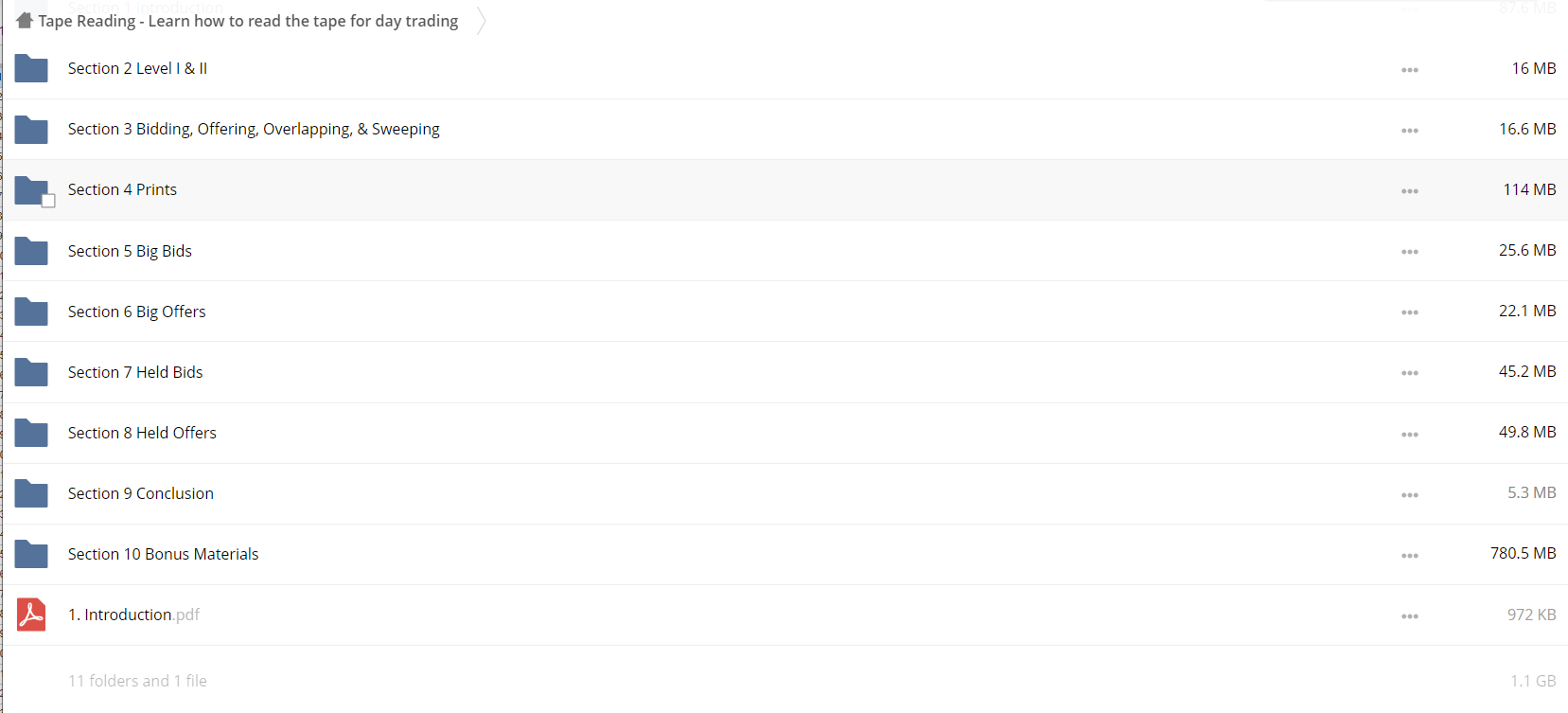
Task: Click the breadcrumb chevron after Tape Reading title
Action: point(482,20)
